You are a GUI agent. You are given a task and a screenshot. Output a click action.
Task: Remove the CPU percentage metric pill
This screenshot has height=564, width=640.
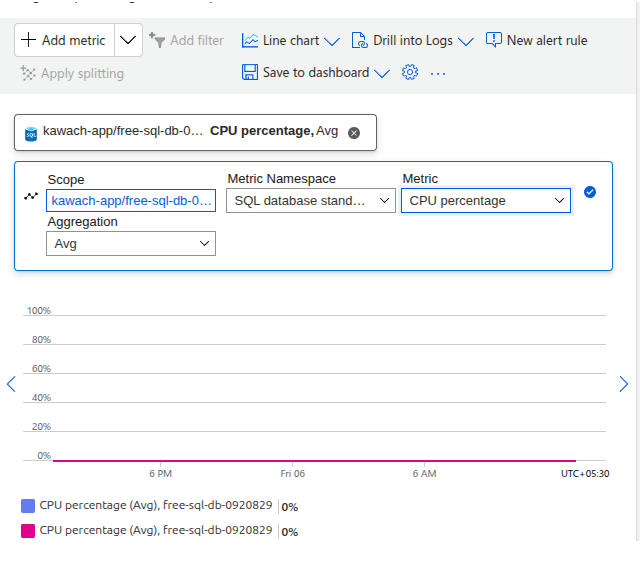pyautogui.click(x=354, y=133)
